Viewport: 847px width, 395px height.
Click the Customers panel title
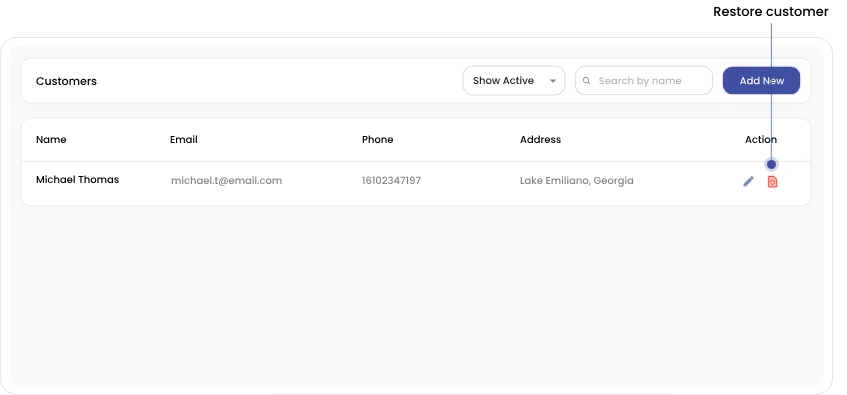66,81
